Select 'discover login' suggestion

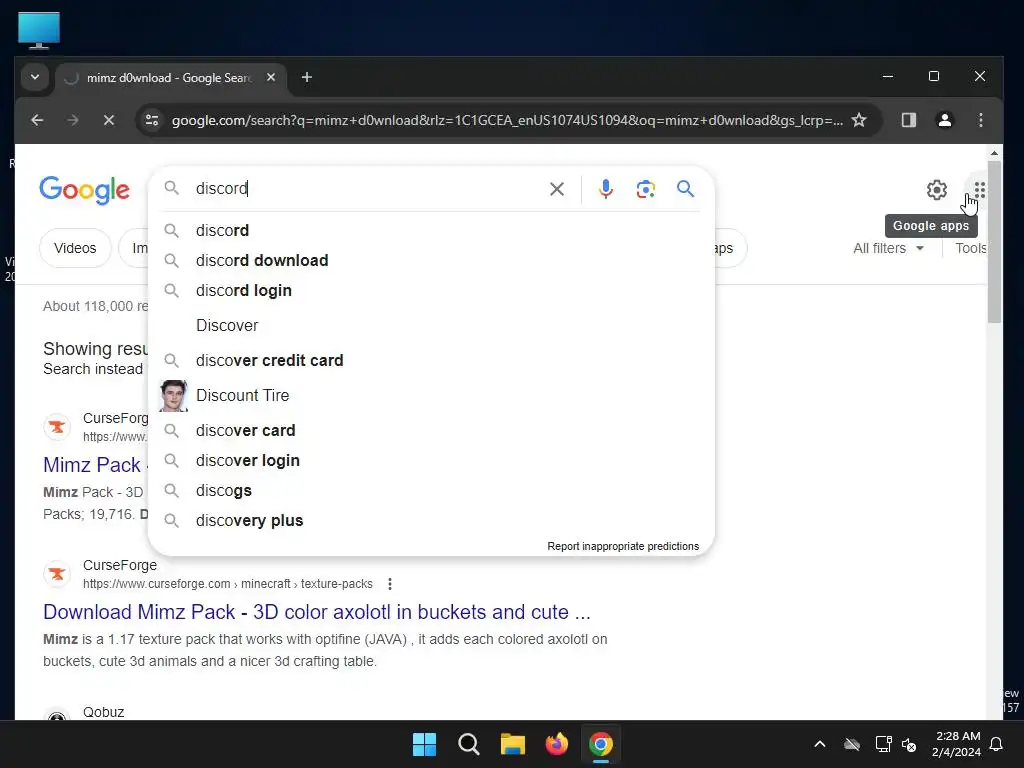click(431, 460)
